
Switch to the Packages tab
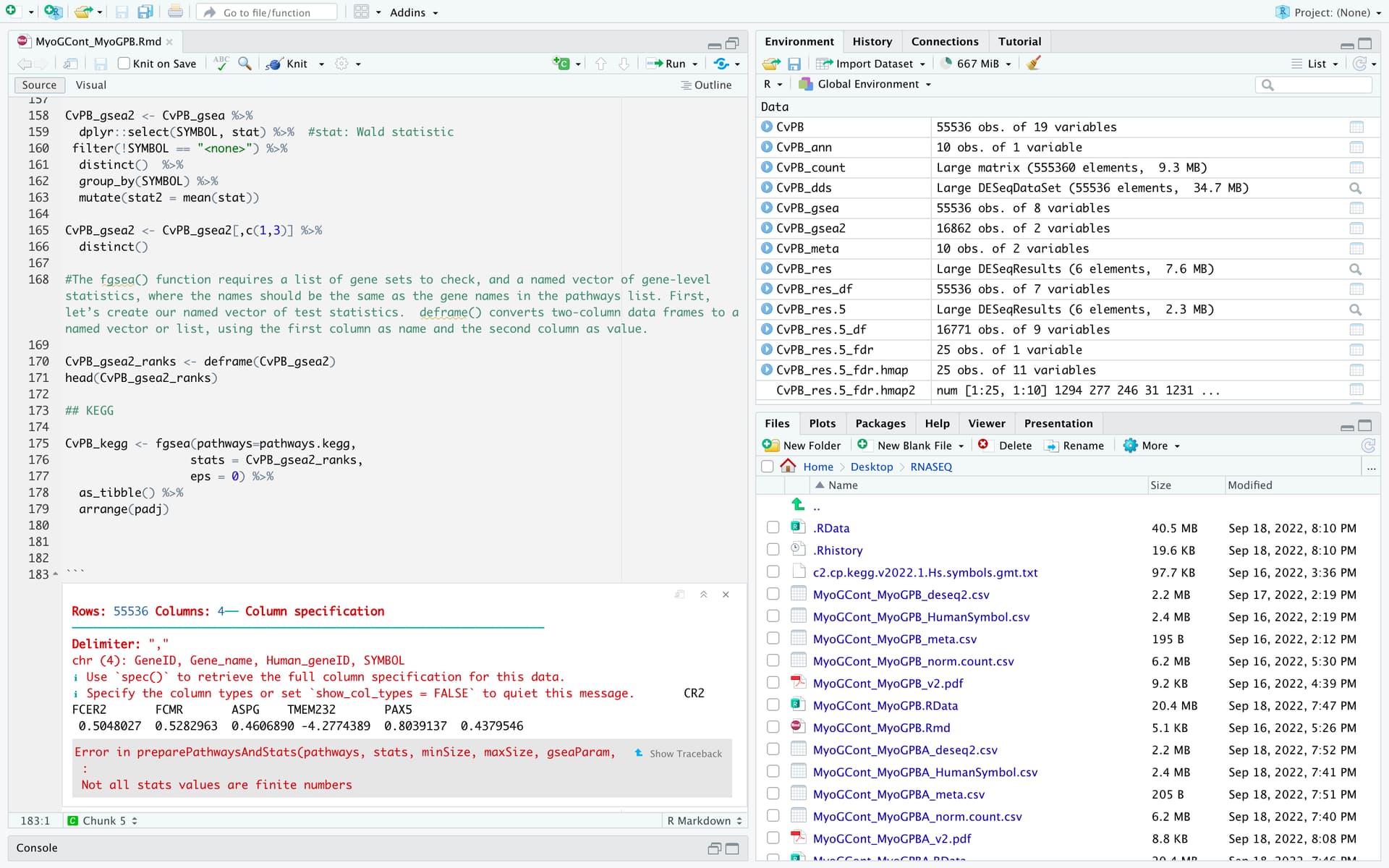(880, 424)
